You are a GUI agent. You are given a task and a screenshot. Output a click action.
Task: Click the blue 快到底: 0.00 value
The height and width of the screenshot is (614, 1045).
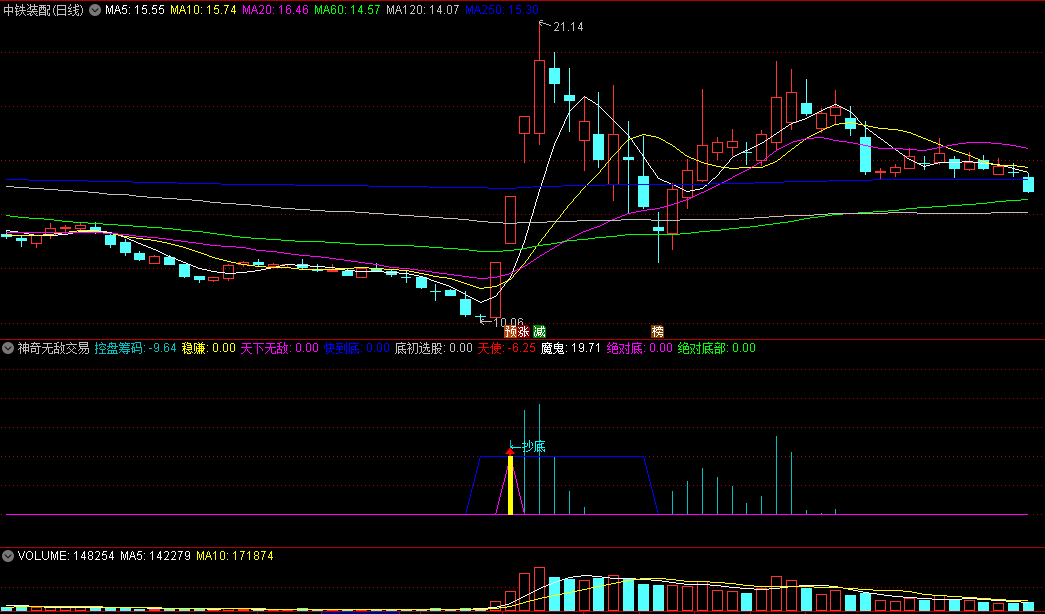(357, 348)
